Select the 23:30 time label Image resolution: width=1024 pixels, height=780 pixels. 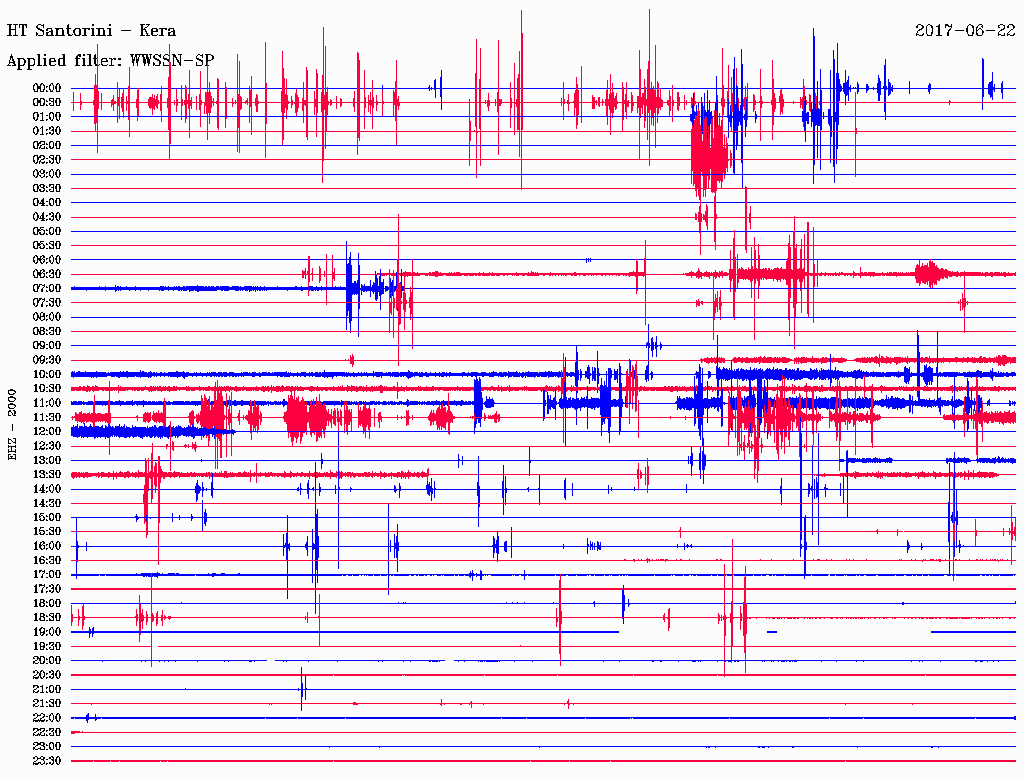(x=47, y=761)
